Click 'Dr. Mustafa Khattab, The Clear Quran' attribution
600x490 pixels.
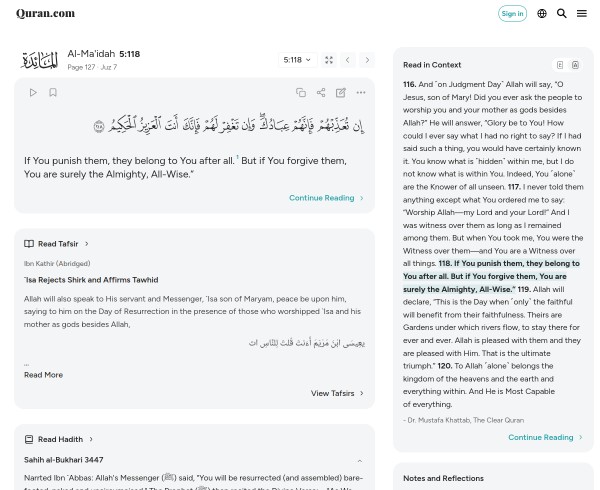coord(463,420)
